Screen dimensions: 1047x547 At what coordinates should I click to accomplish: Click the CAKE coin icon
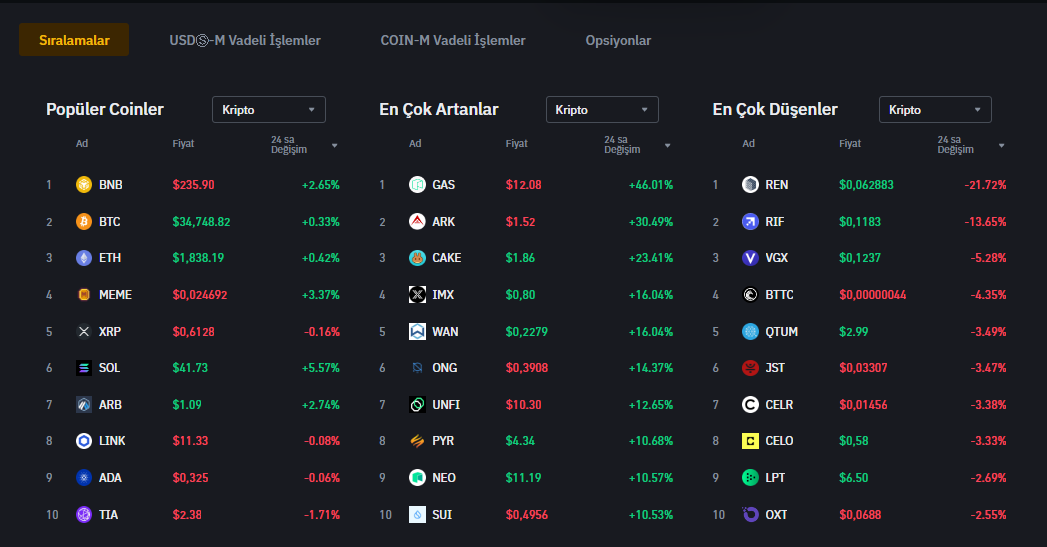click(417, 258)
